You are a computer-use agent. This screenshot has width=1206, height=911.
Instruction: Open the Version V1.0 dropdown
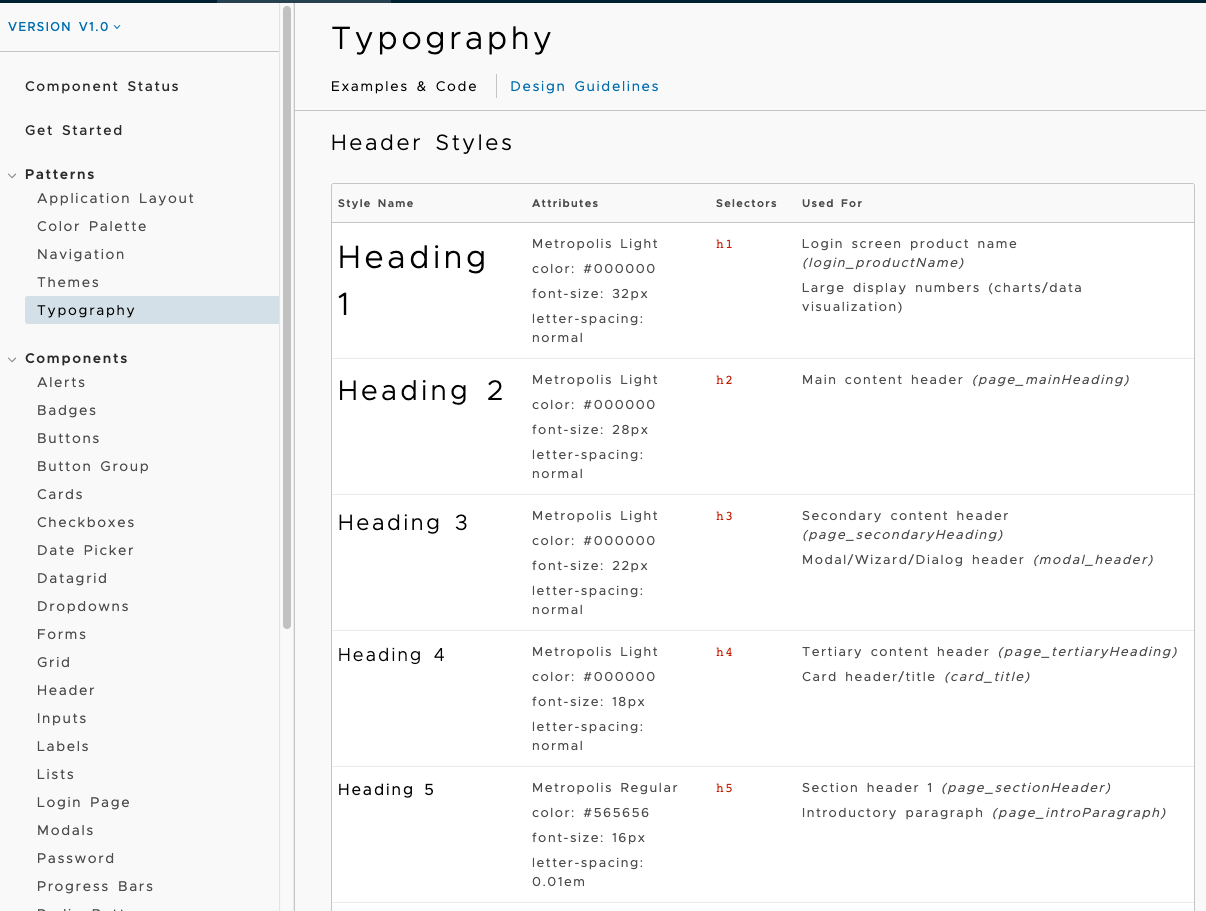(64, 27)
